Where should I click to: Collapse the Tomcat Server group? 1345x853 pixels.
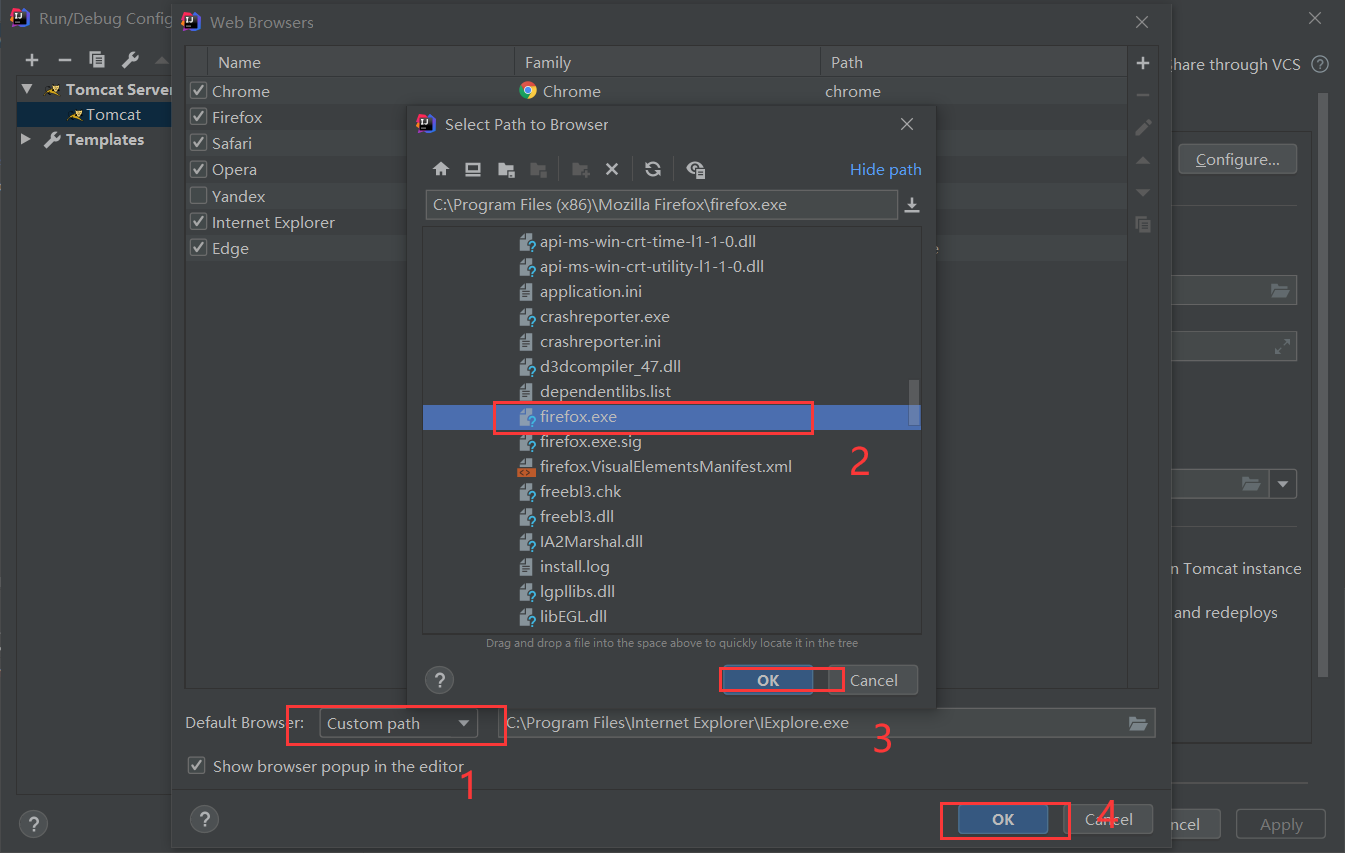tap(25, 88)
